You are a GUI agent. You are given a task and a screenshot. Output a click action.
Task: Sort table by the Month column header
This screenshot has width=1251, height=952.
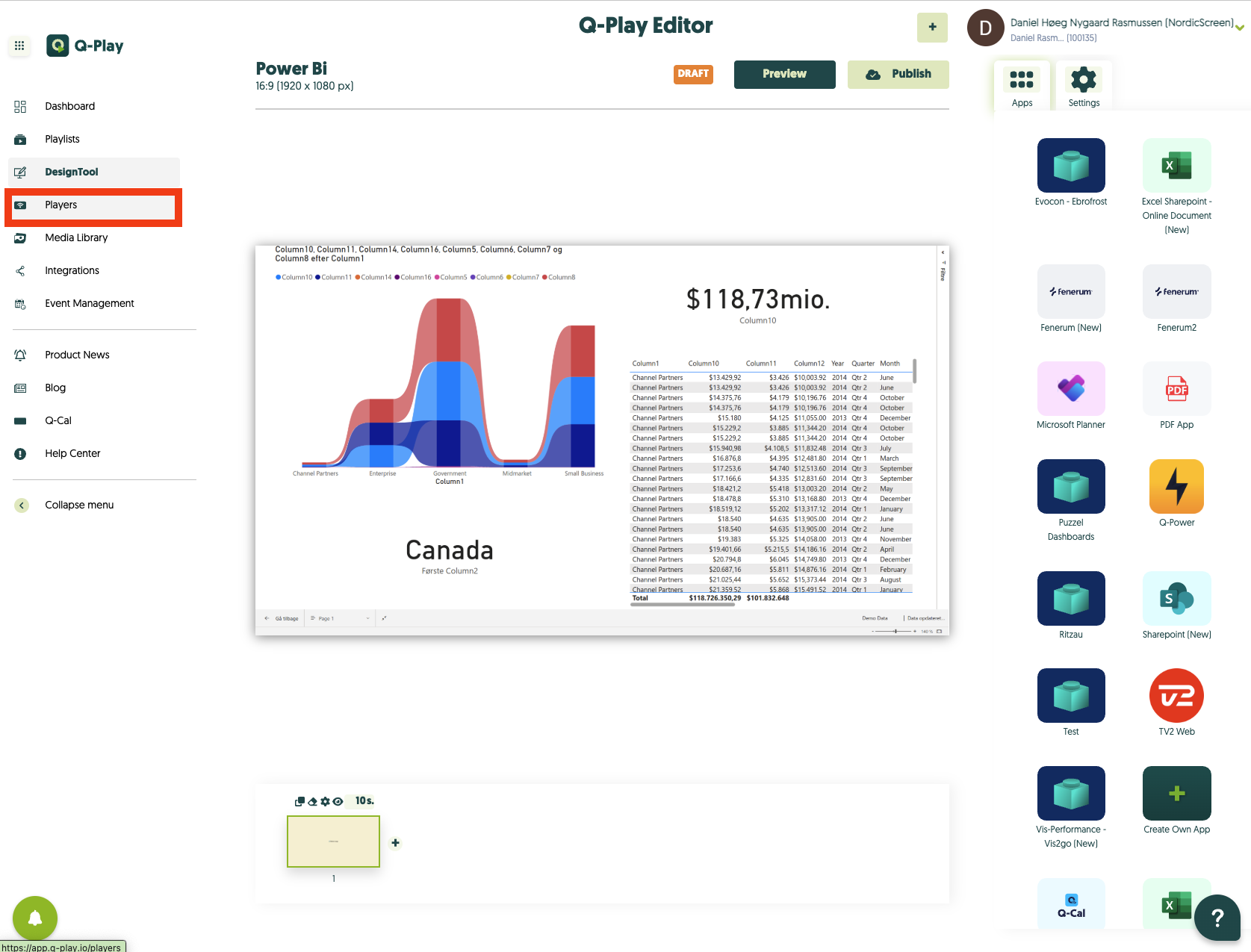(890, 364)
